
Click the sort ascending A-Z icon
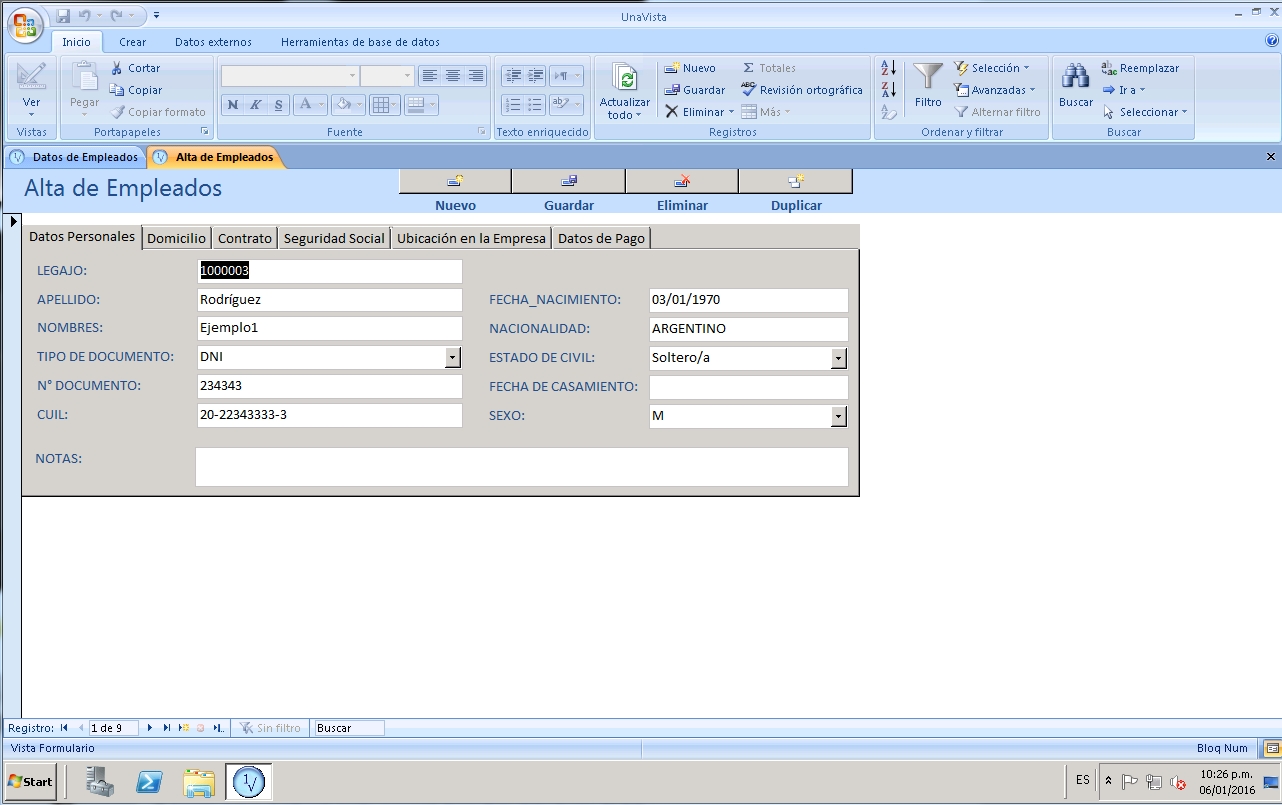coord(888,68)
